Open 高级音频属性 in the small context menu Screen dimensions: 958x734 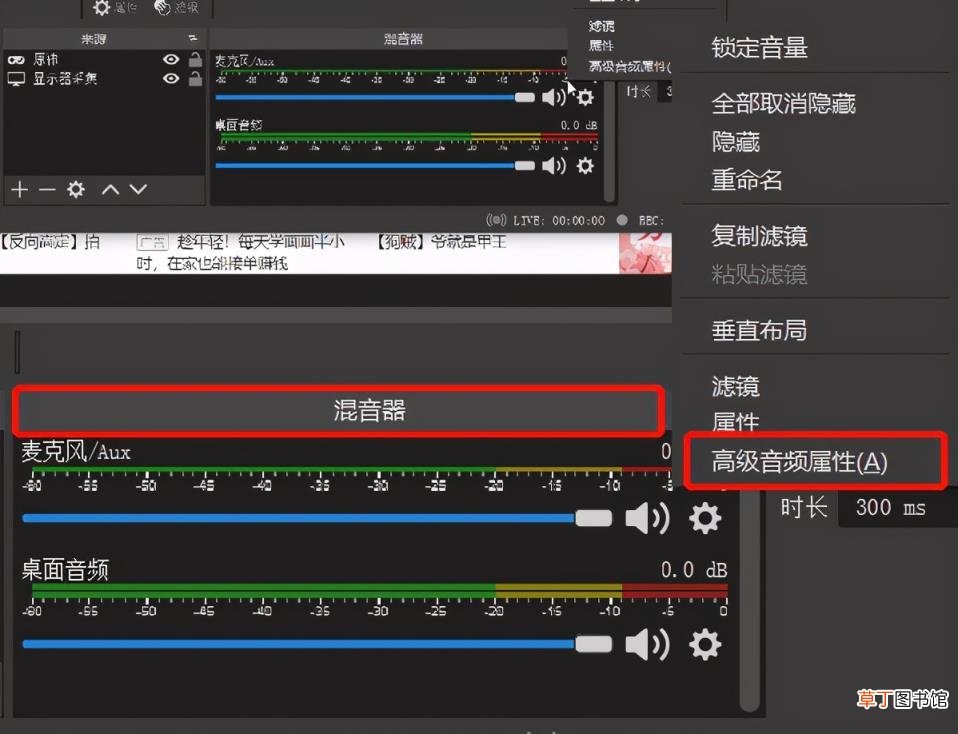629,66
